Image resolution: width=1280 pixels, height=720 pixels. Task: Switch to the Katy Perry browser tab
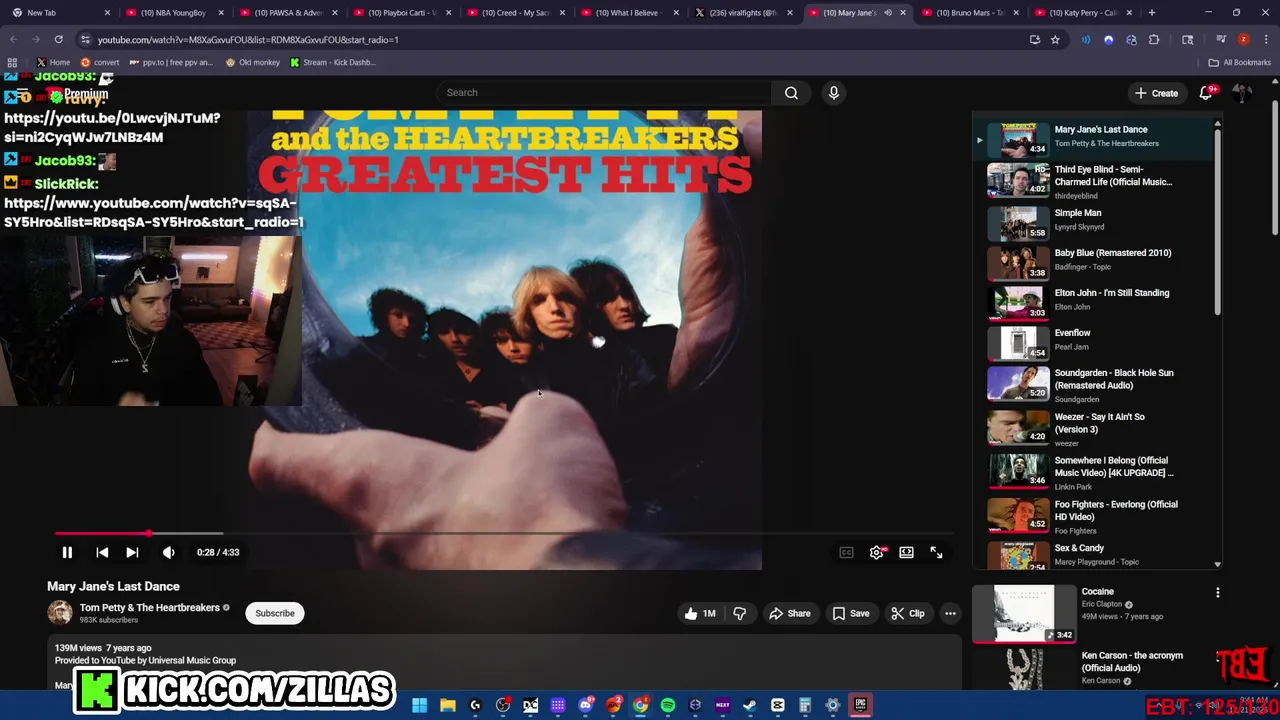1082,13
